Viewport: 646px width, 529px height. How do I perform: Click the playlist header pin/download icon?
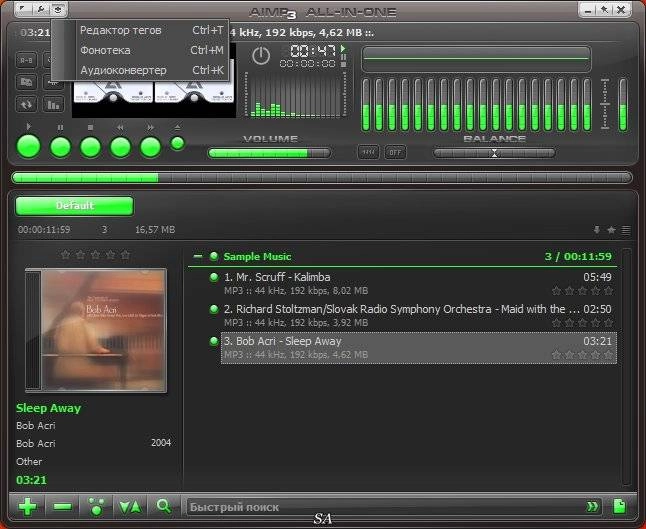click(597, 230)
